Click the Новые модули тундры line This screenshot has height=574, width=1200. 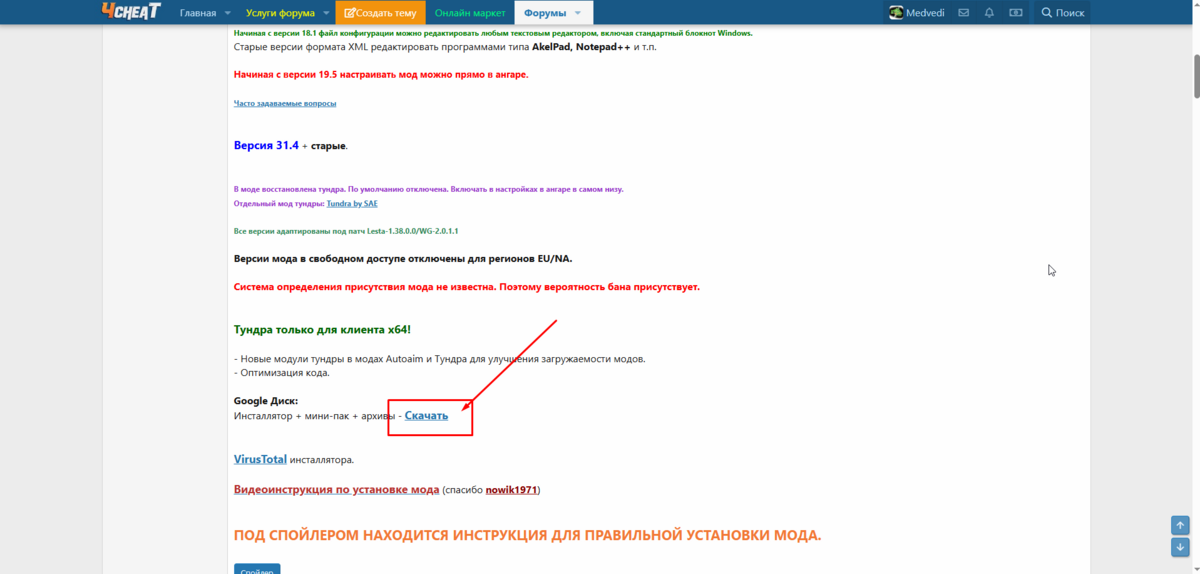coord(440,359)
